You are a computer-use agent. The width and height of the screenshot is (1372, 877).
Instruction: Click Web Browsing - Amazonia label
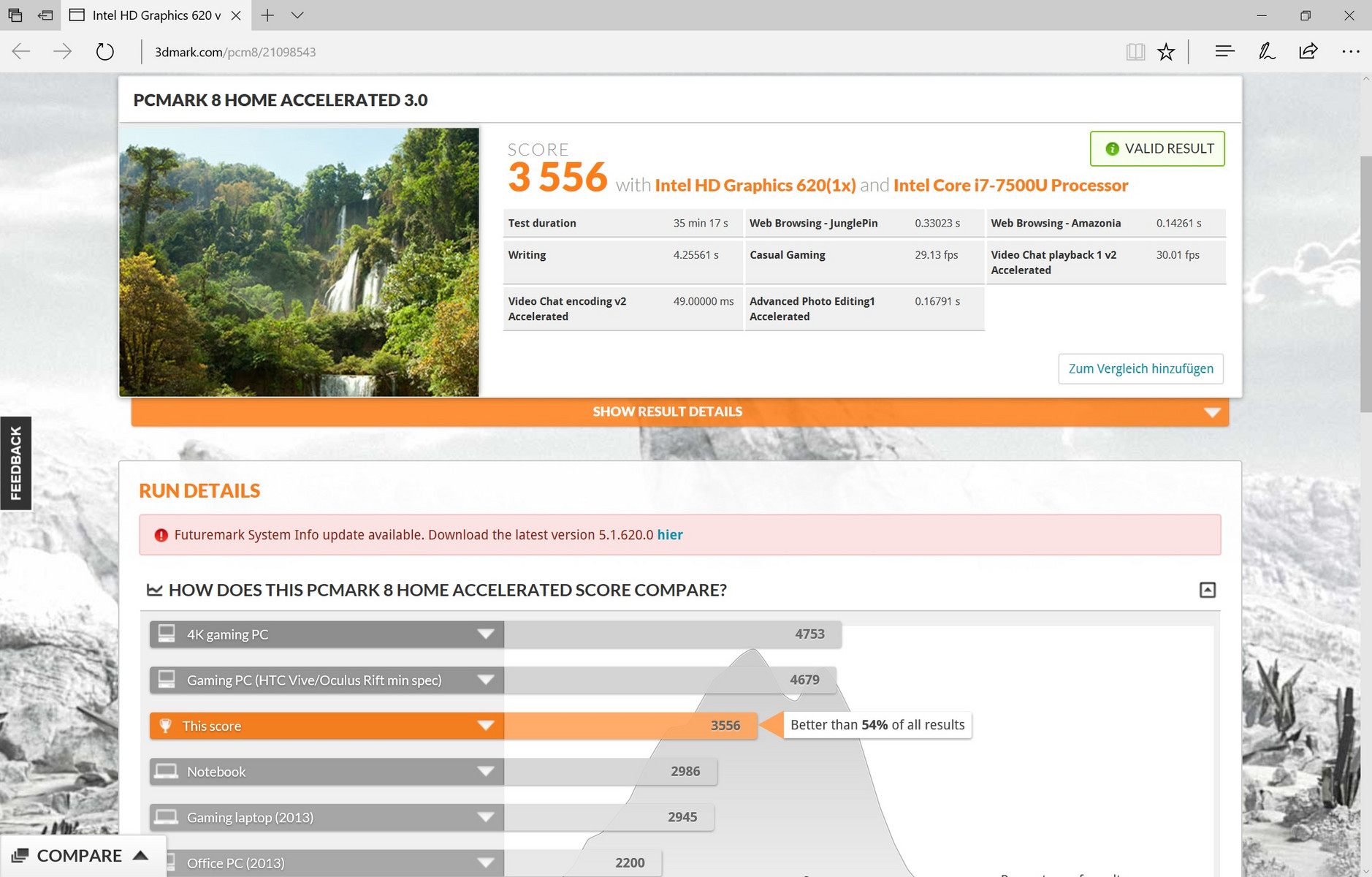click(x=1056, y=223)
